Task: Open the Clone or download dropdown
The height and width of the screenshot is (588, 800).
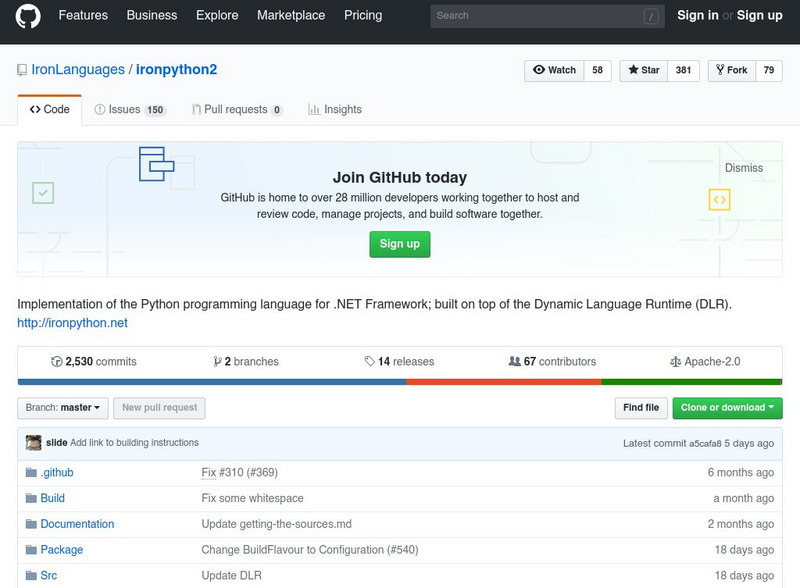Action: (x=727, y=408)
